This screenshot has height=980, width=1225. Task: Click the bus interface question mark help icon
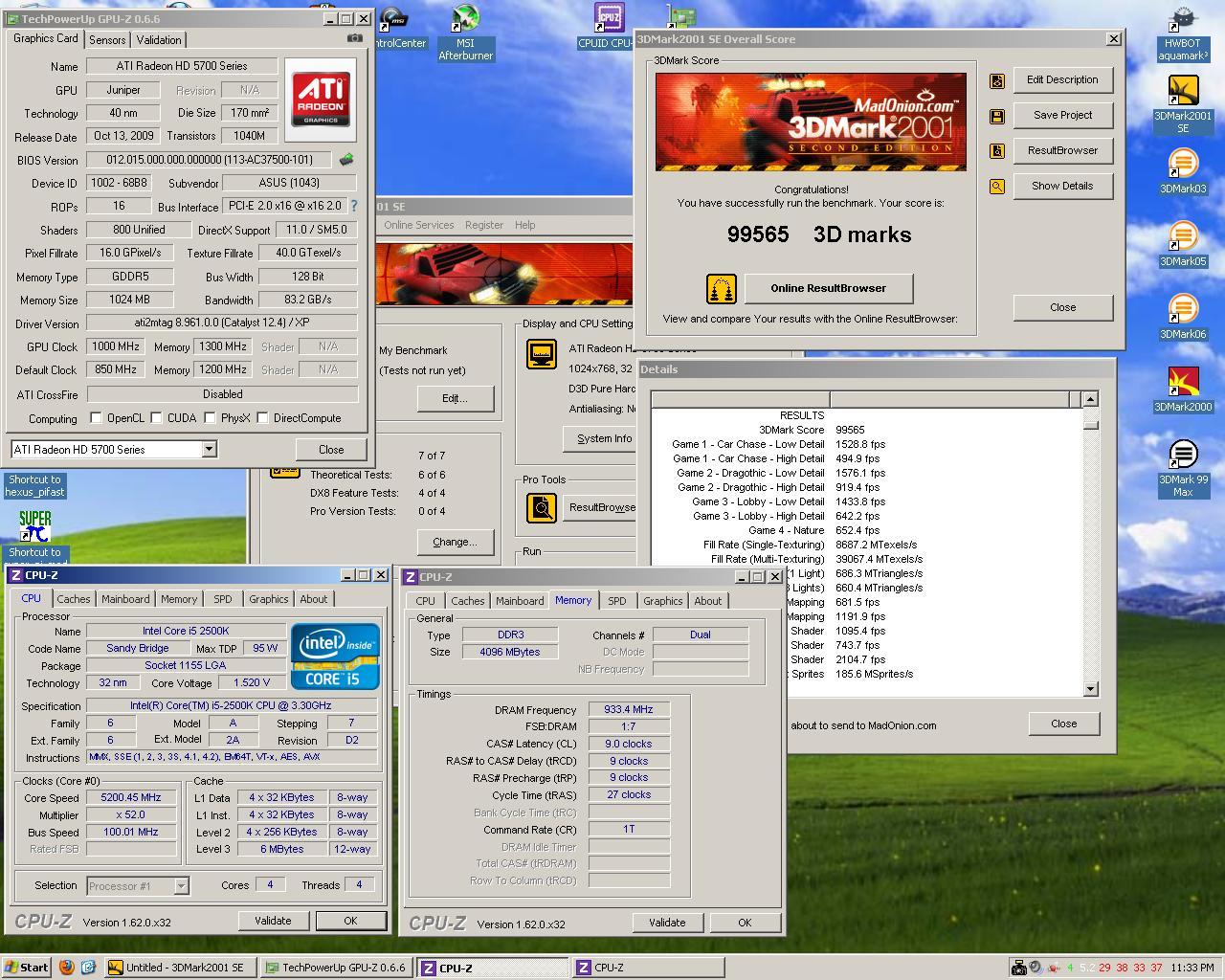[x=354, y=206]
